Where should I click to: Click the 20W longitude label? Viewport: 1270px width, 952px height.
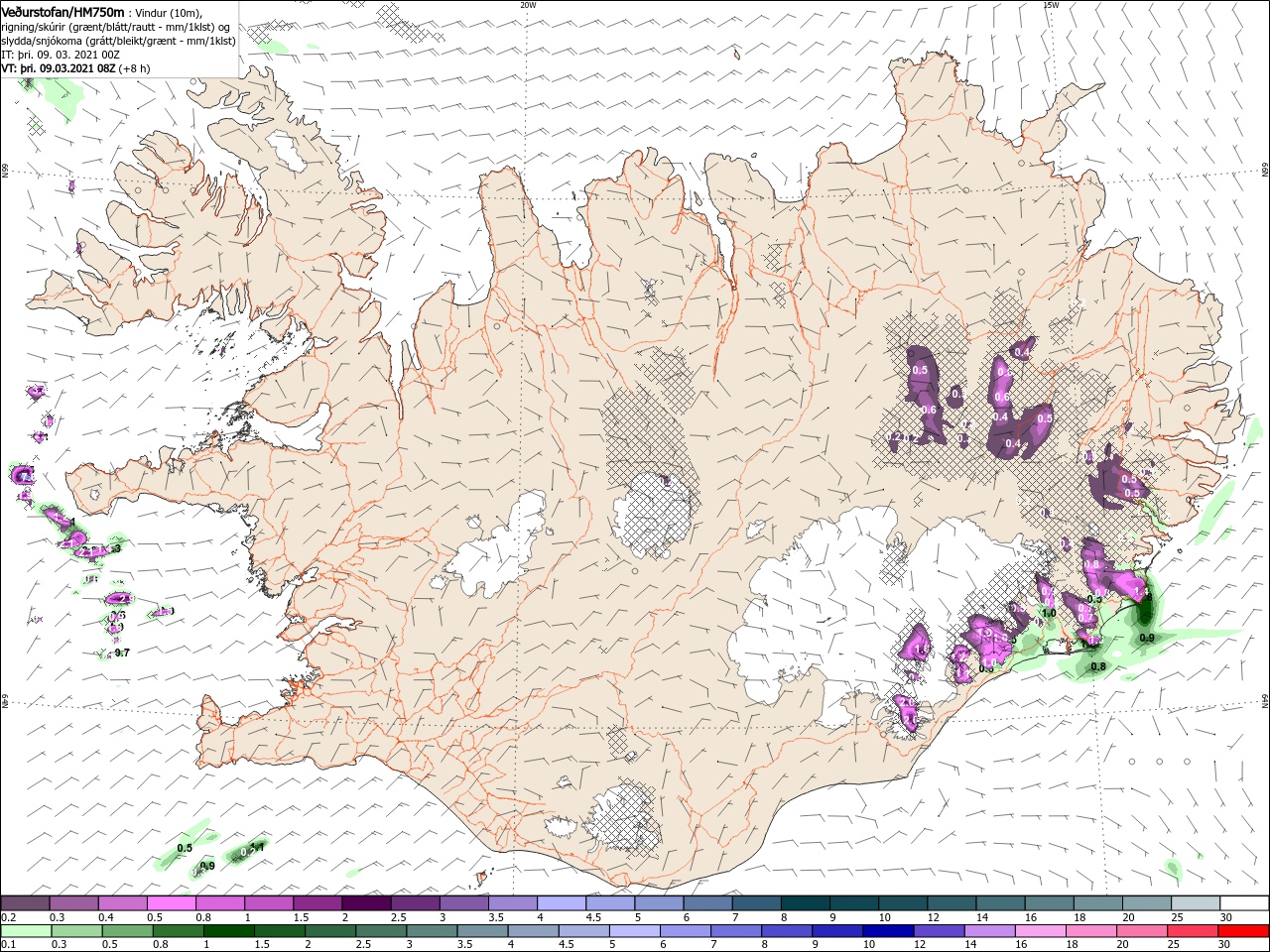(x=528, y=5)
